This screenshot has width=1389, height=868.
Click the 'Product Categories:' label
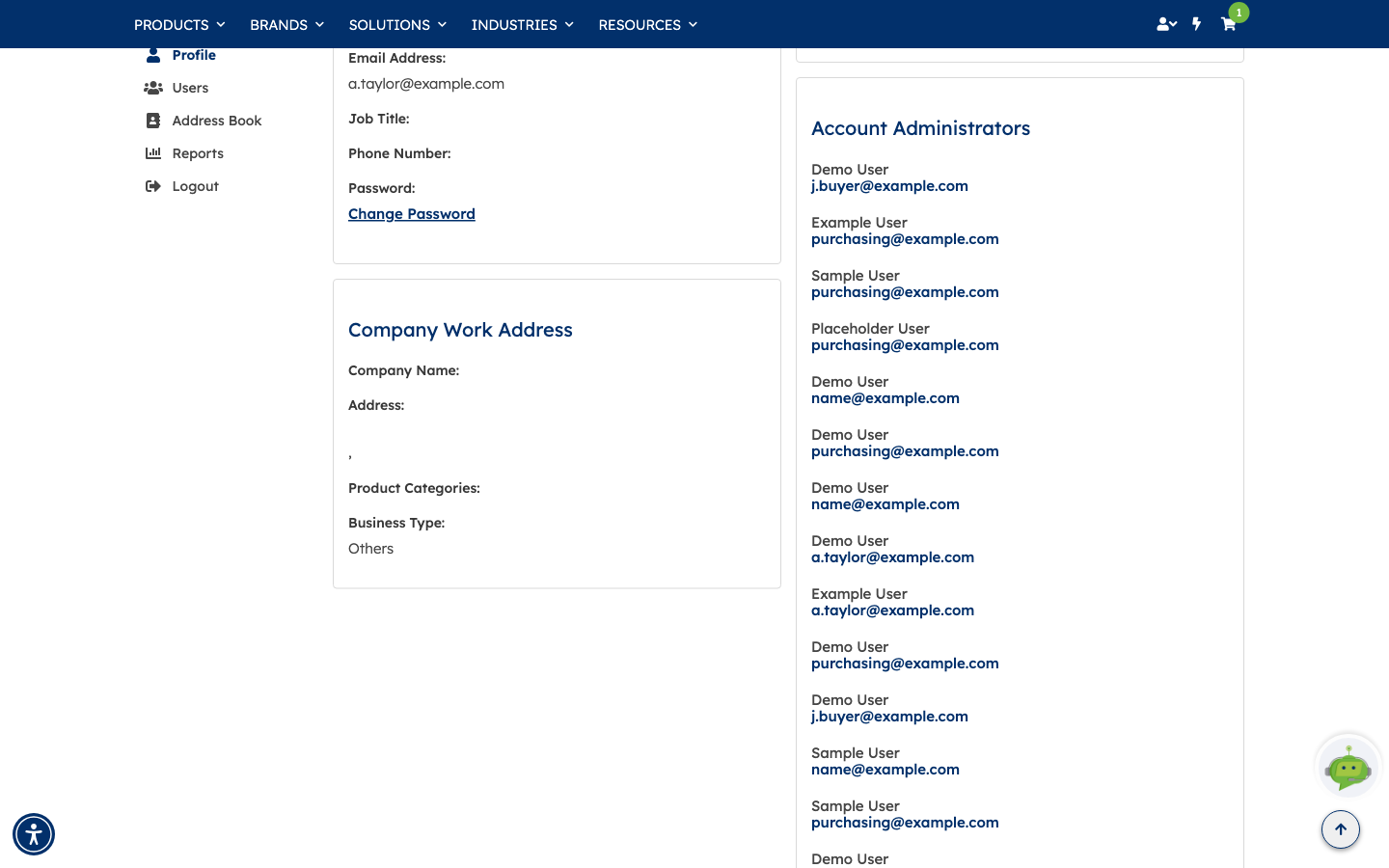click(x=414, y=488)
